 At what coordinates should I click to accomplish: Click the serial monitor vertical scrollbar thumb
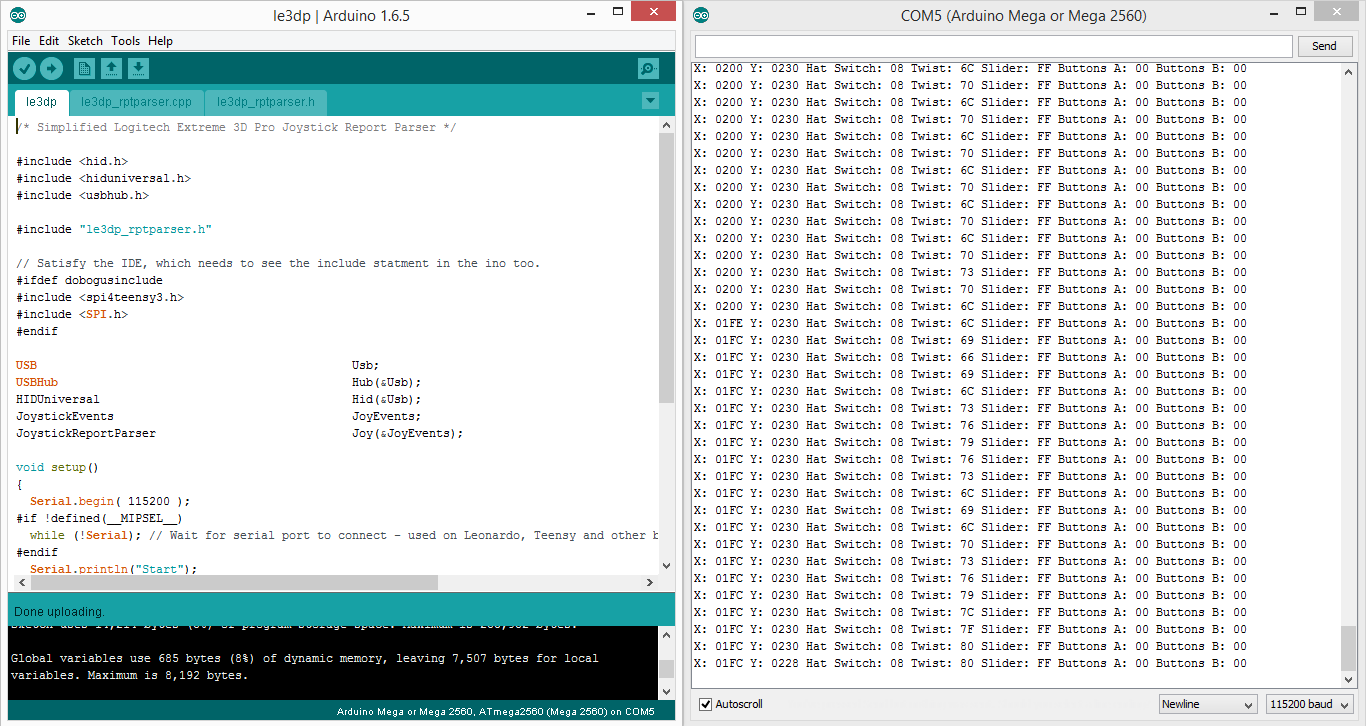pyautogui.click(x=1350, y=648)
